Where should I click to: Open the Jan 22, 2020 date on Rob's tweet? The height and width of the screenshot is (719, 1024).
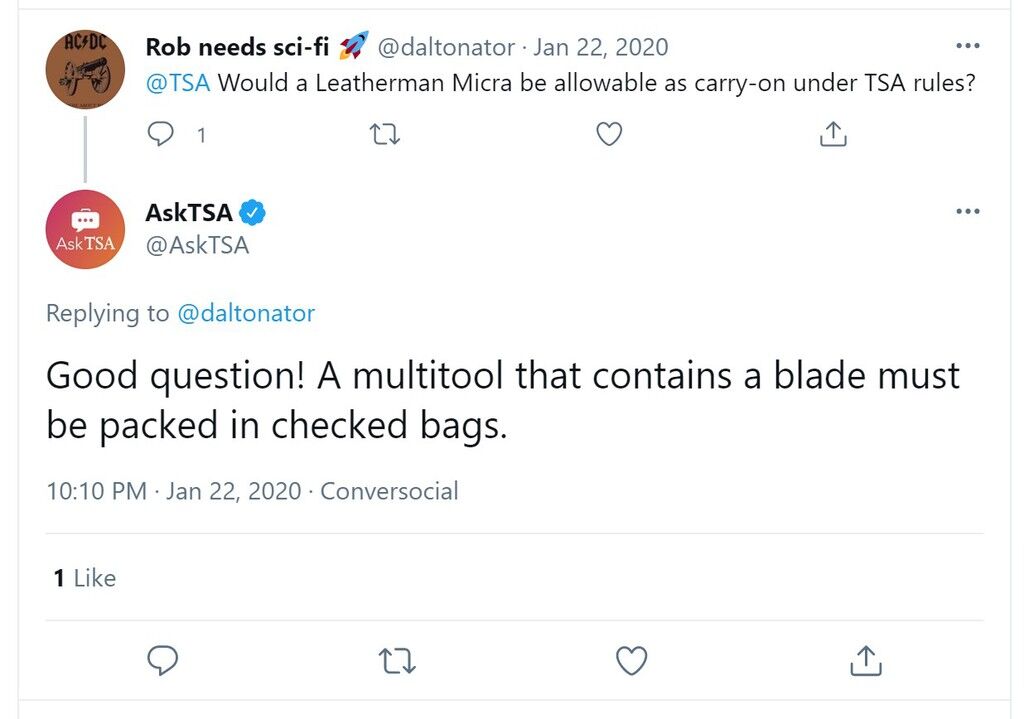click(601, 47)
